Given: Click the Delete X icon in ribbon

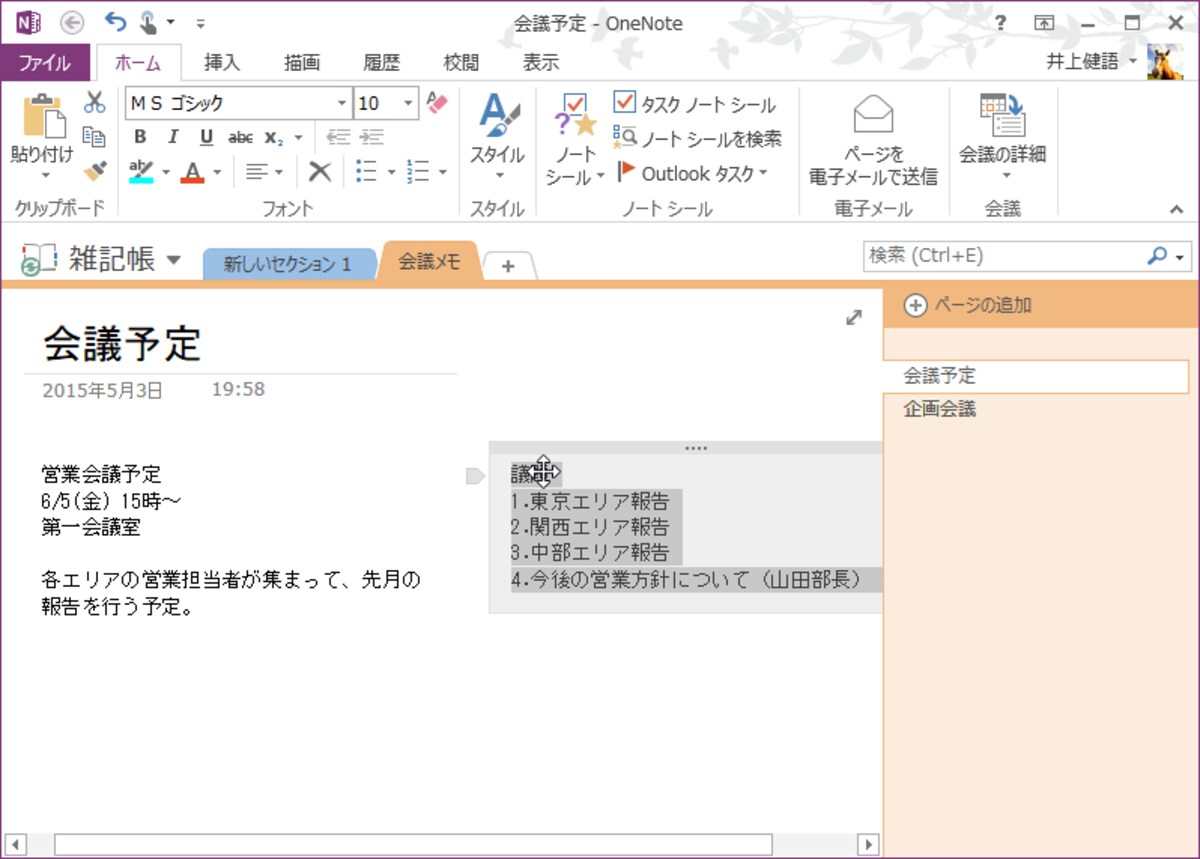Looking at the screenshot, I should (319, 172).
